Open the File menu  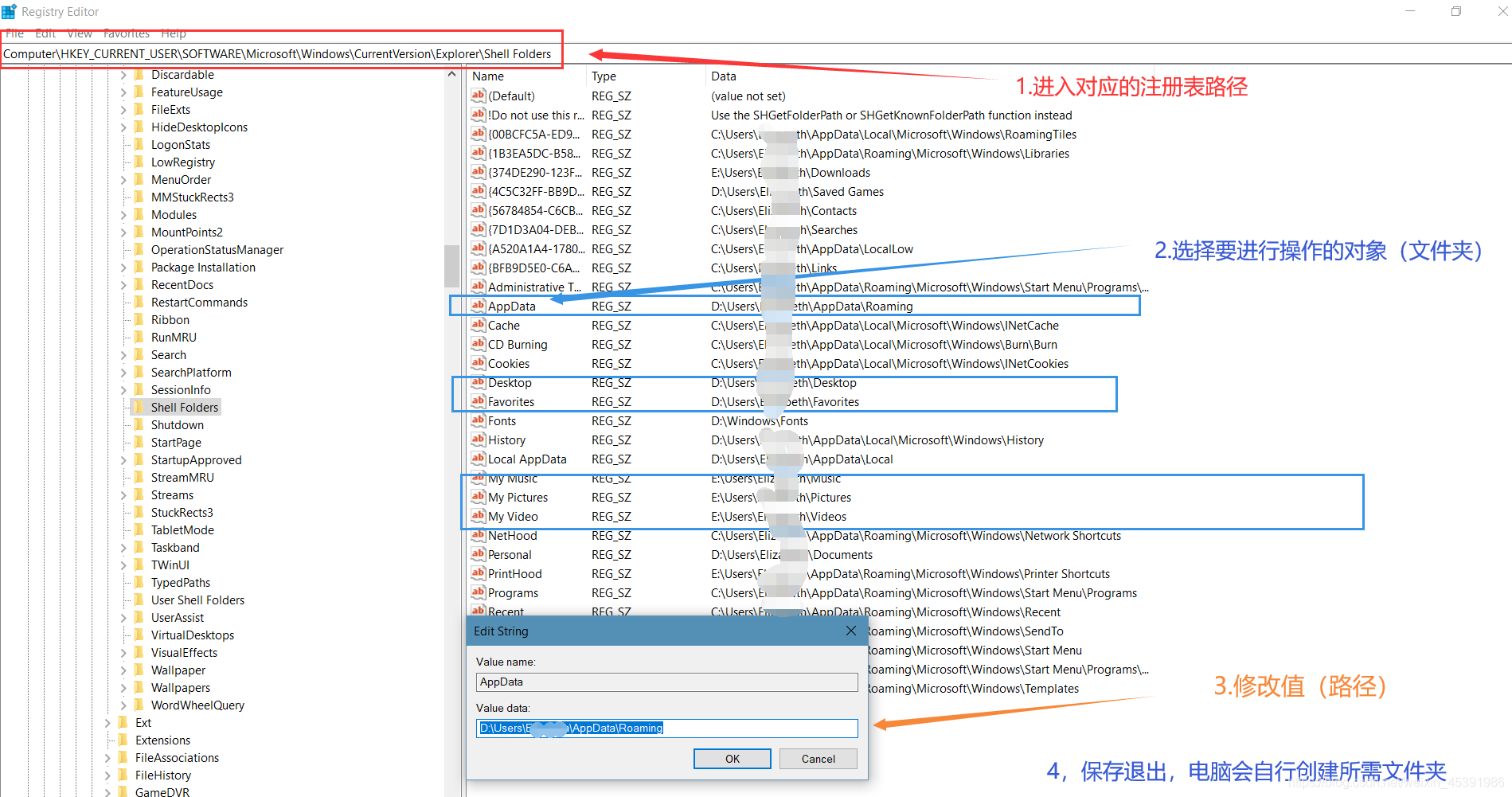click(x=14, y=33)
